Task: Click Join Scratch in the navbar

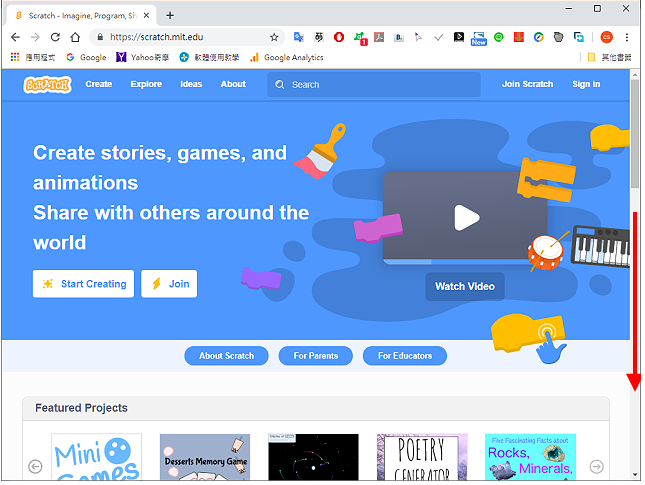Action: tap(527, 84)
